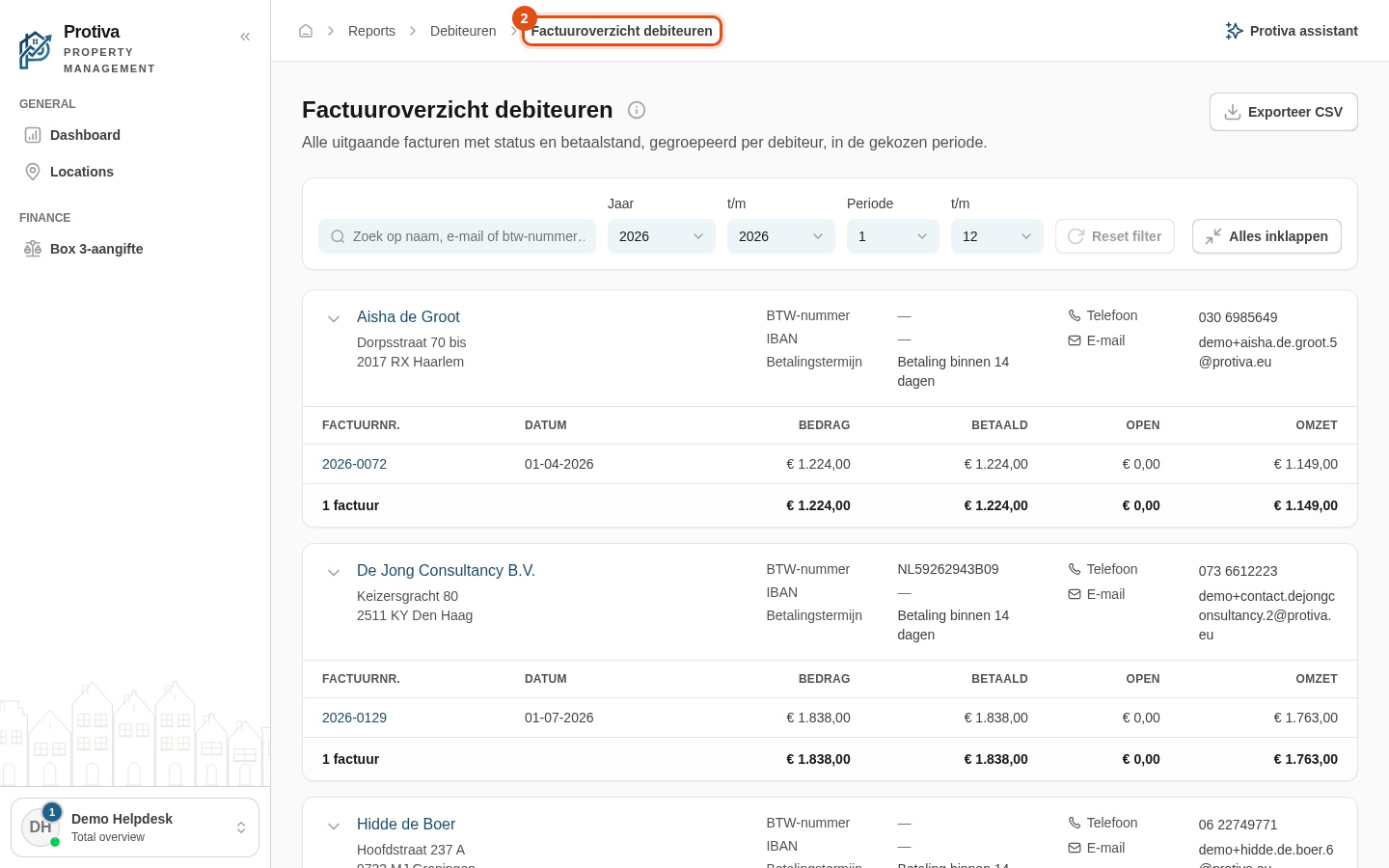Collapse the Hidde de Boer section
This screenshot has width=1389, height=868.
click(x=334, y=826)
